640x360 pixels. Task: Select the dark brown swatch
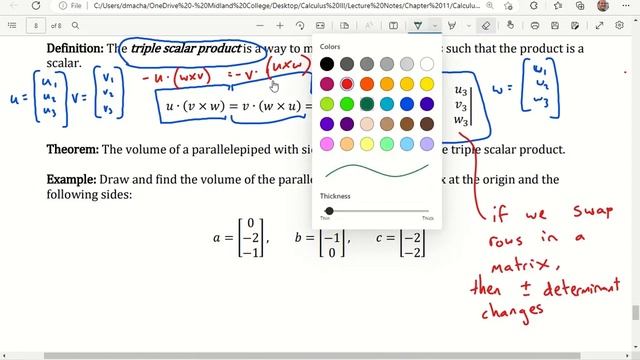(427, 124)
